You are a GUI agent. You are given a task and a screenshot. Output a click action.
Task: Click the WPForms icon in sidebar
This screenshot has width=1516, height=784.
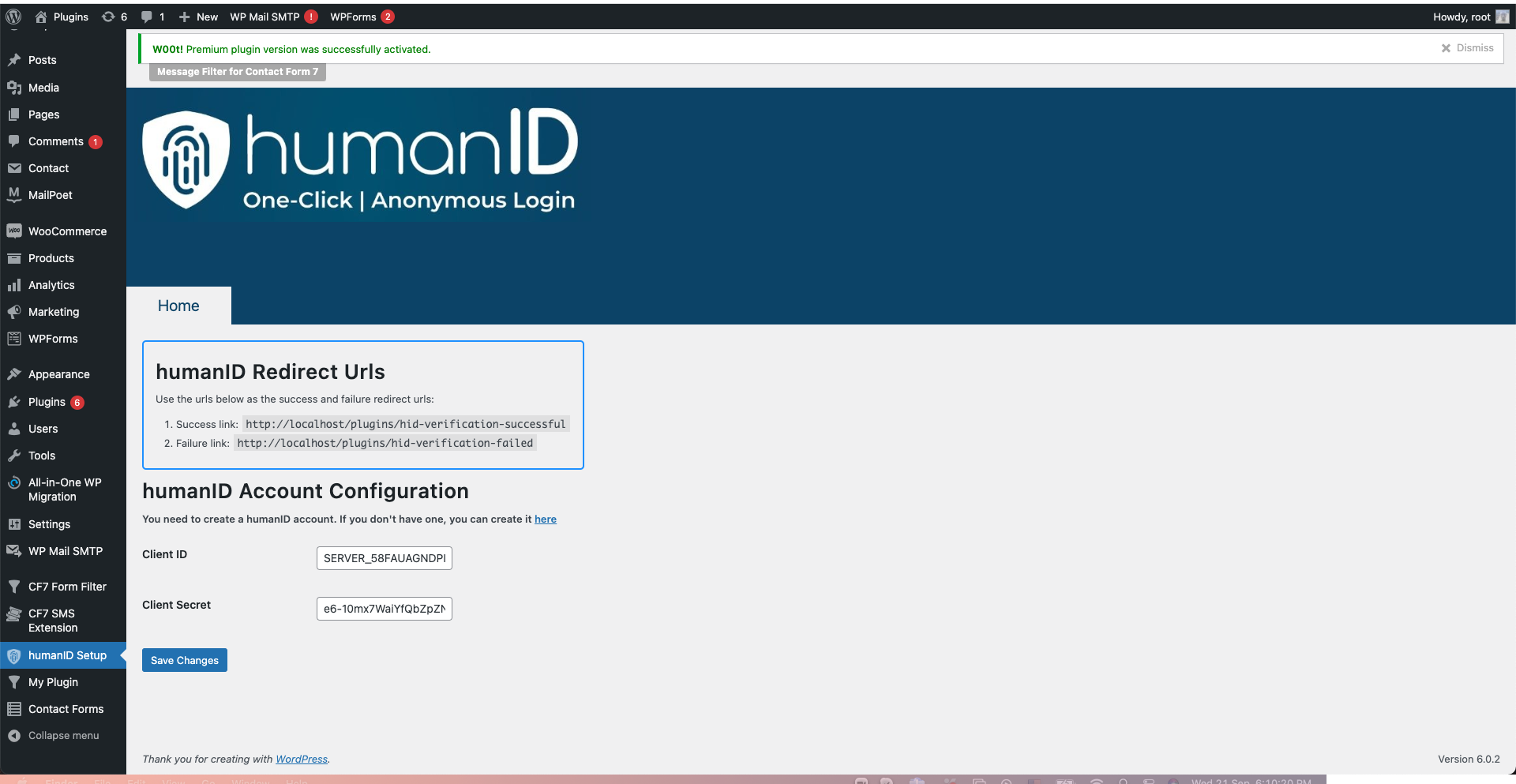[14, 339]
